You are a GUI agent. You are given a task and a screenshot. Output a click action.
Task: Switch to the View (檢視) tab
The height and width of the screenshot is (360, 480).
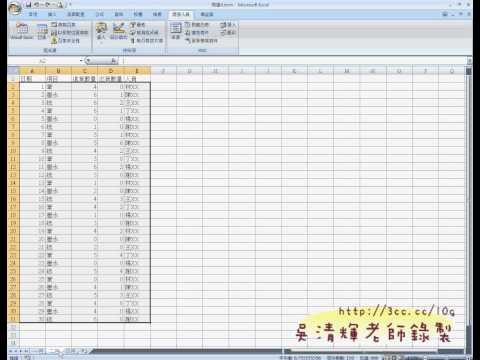pos(157,14)
